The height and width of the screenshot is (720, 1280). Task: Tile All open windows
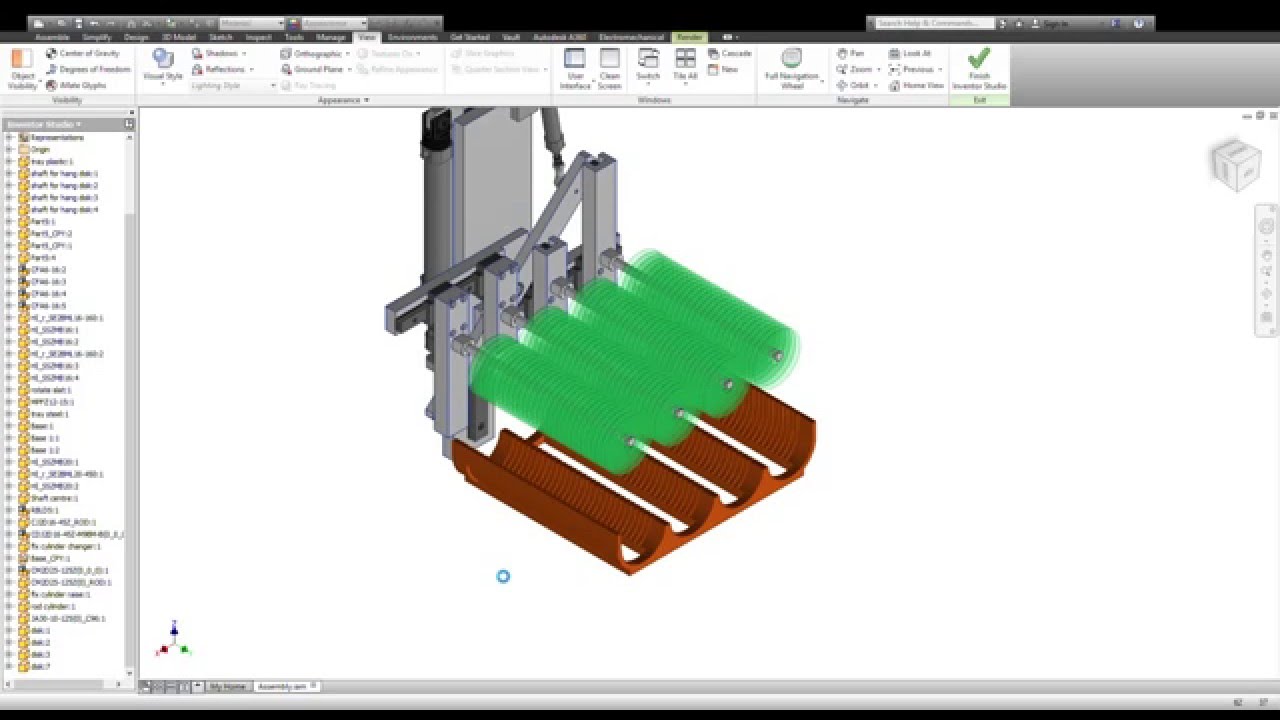pos(685,67)
